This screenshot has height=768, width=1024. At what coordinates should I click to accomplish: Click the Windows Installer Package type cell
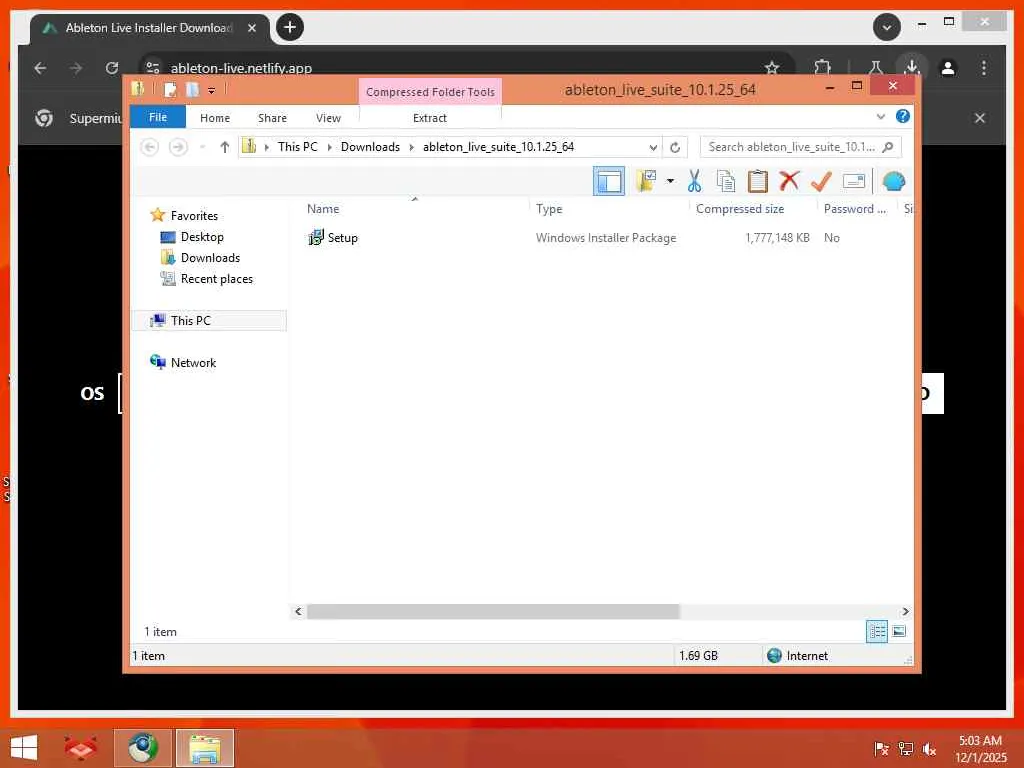[x=606, y=238]
